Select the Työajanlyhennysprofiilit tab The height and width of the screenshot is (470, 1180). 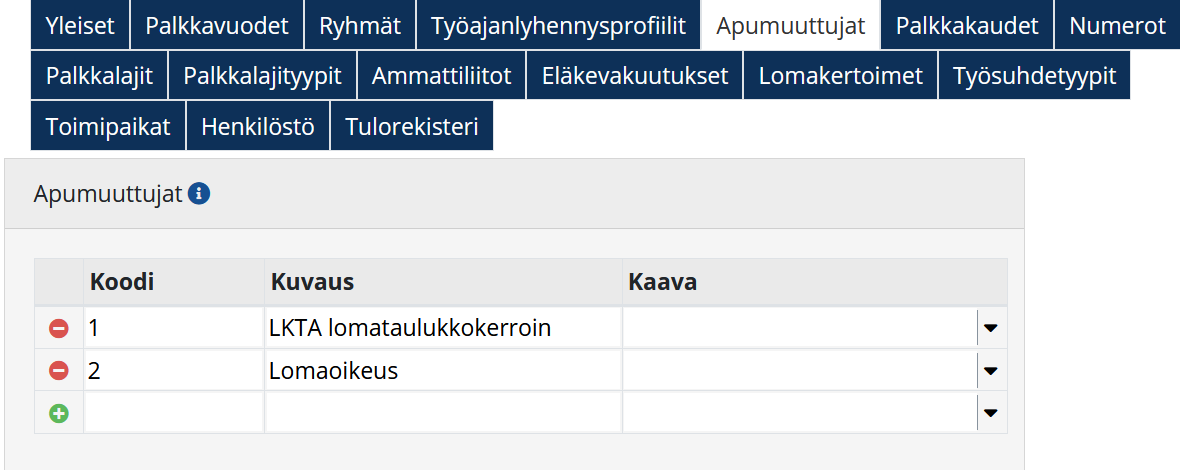pos(558,25)
